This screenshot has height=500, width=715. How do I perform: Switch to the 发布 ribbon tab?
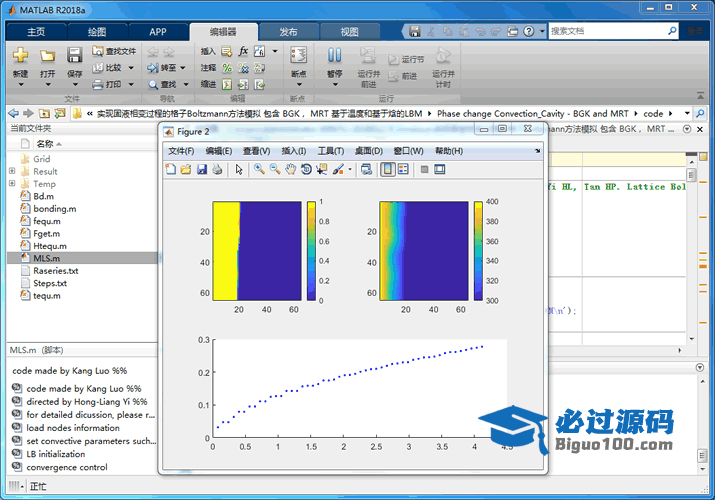(x=288, y=32)
